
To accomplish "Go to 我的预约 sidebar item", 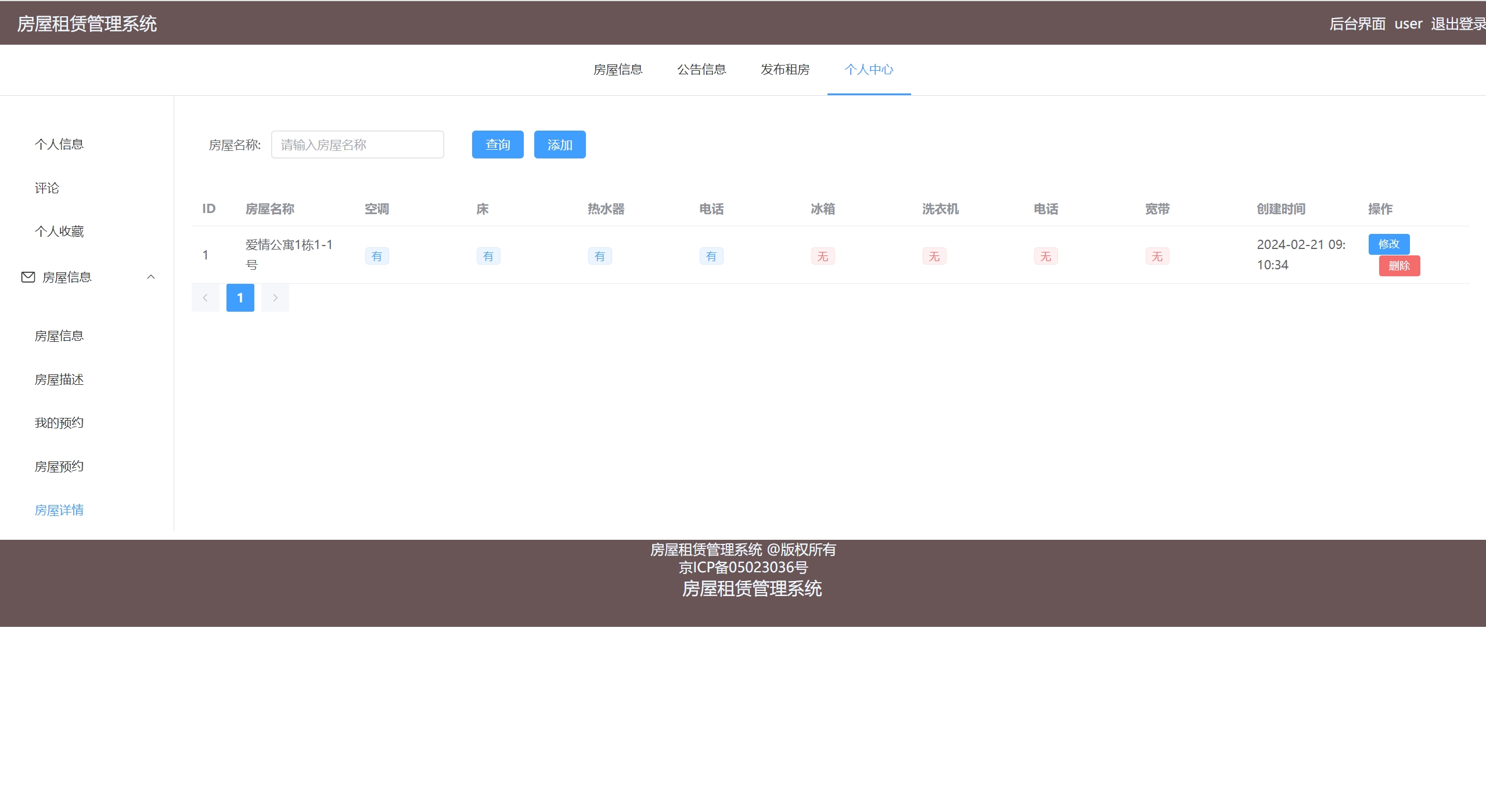I will 59,423.
